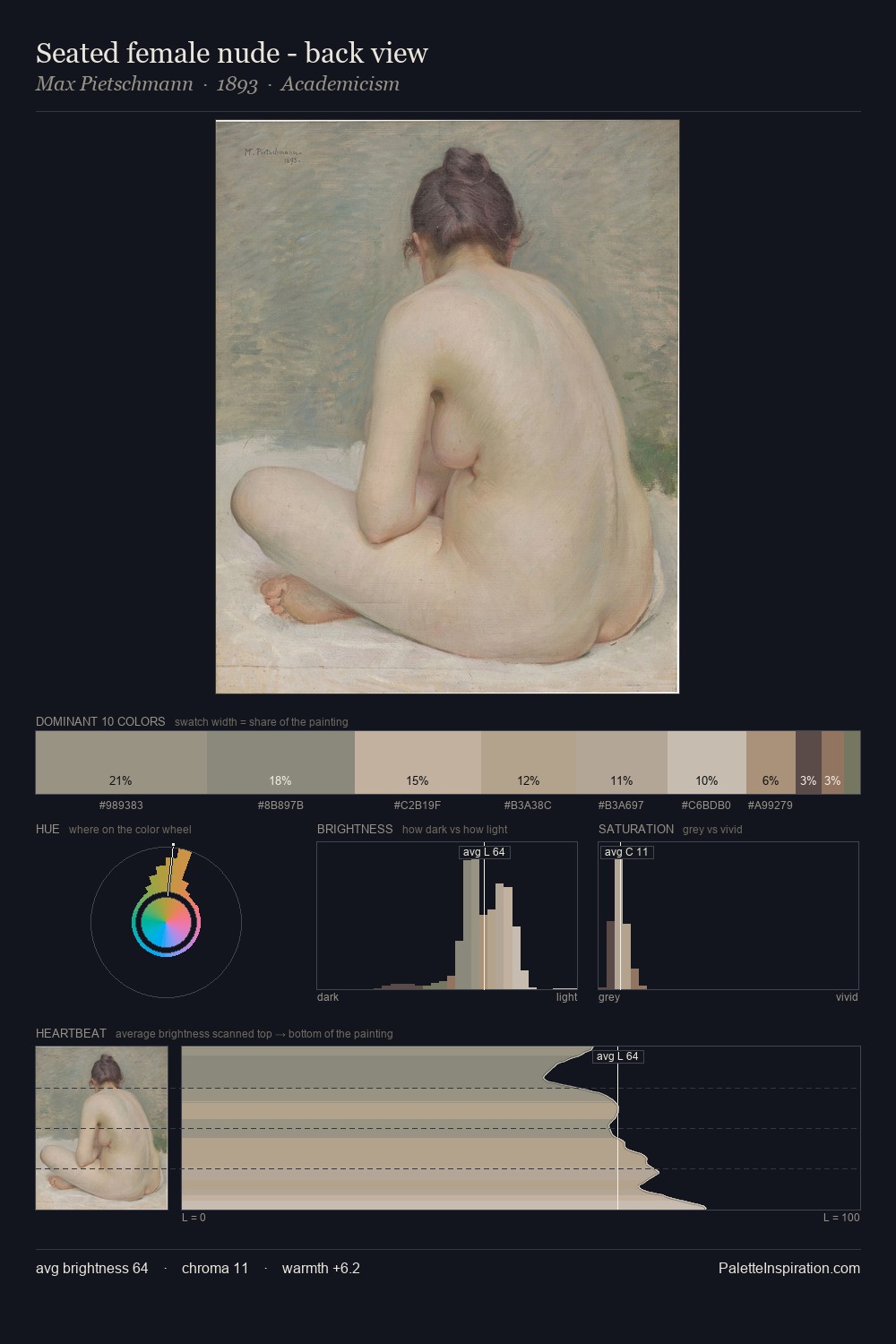Viewport: 896px width, 1344px height.
Task: Click the 'L = 0' axis label
Action: point(194,1218)
